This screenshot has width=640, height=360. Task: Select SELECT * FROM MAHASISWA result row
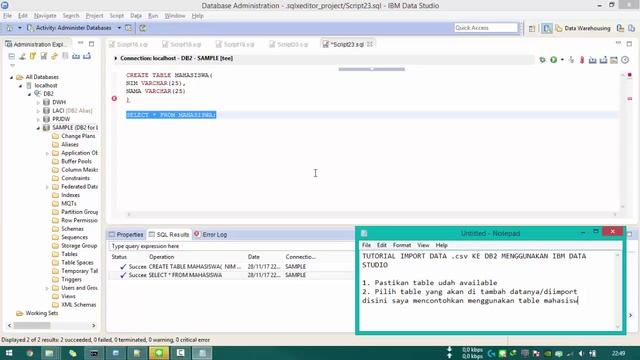pos(231,275)
